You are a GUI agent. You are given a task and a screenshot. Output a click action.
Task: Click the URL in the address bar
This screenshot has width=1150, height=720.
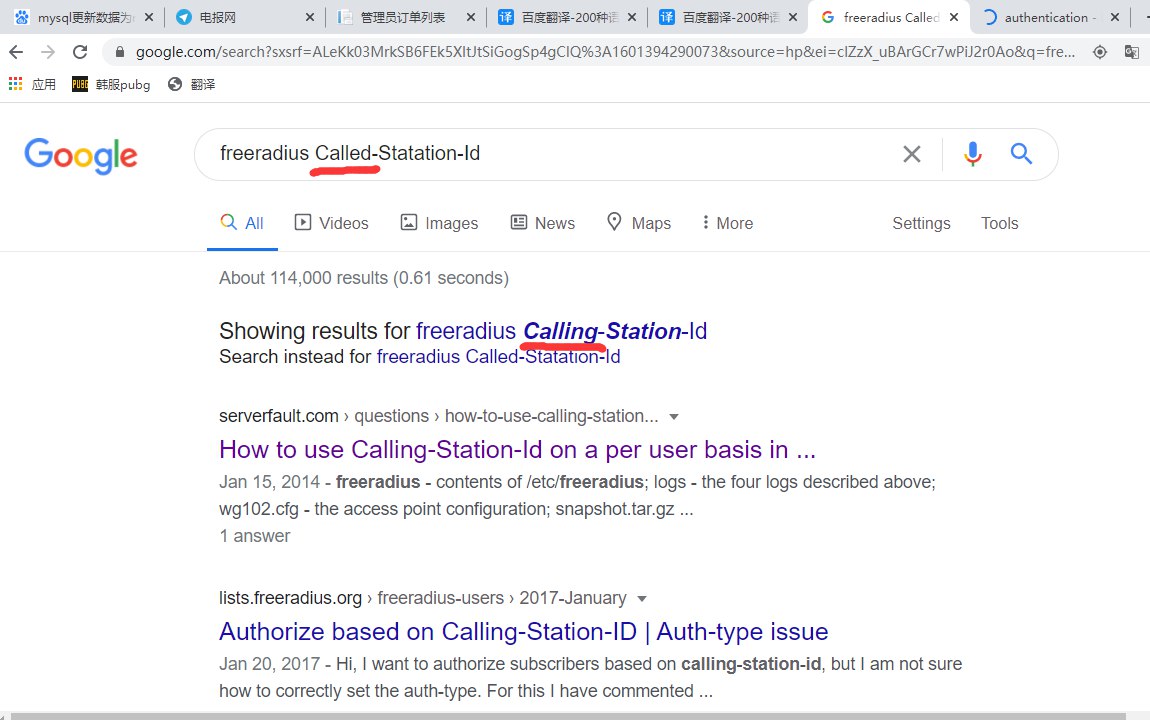pyautogui.click(x=605, y=51)
